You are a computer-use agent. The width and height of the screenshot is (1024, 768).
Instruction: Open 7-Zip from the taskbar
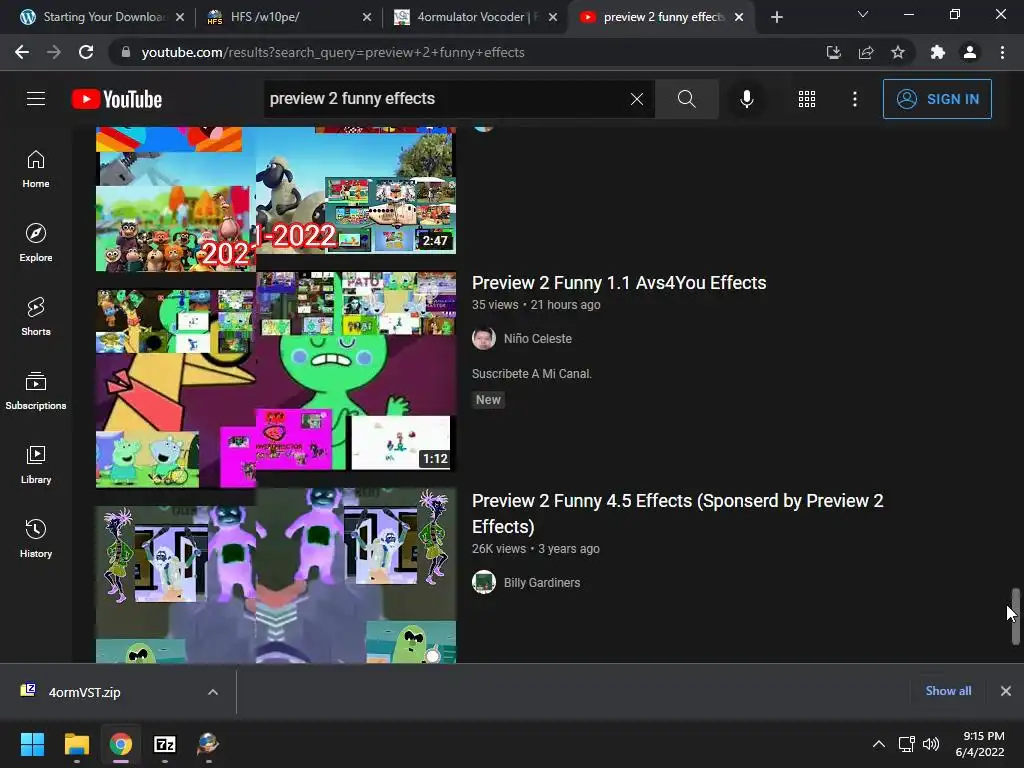165,744
